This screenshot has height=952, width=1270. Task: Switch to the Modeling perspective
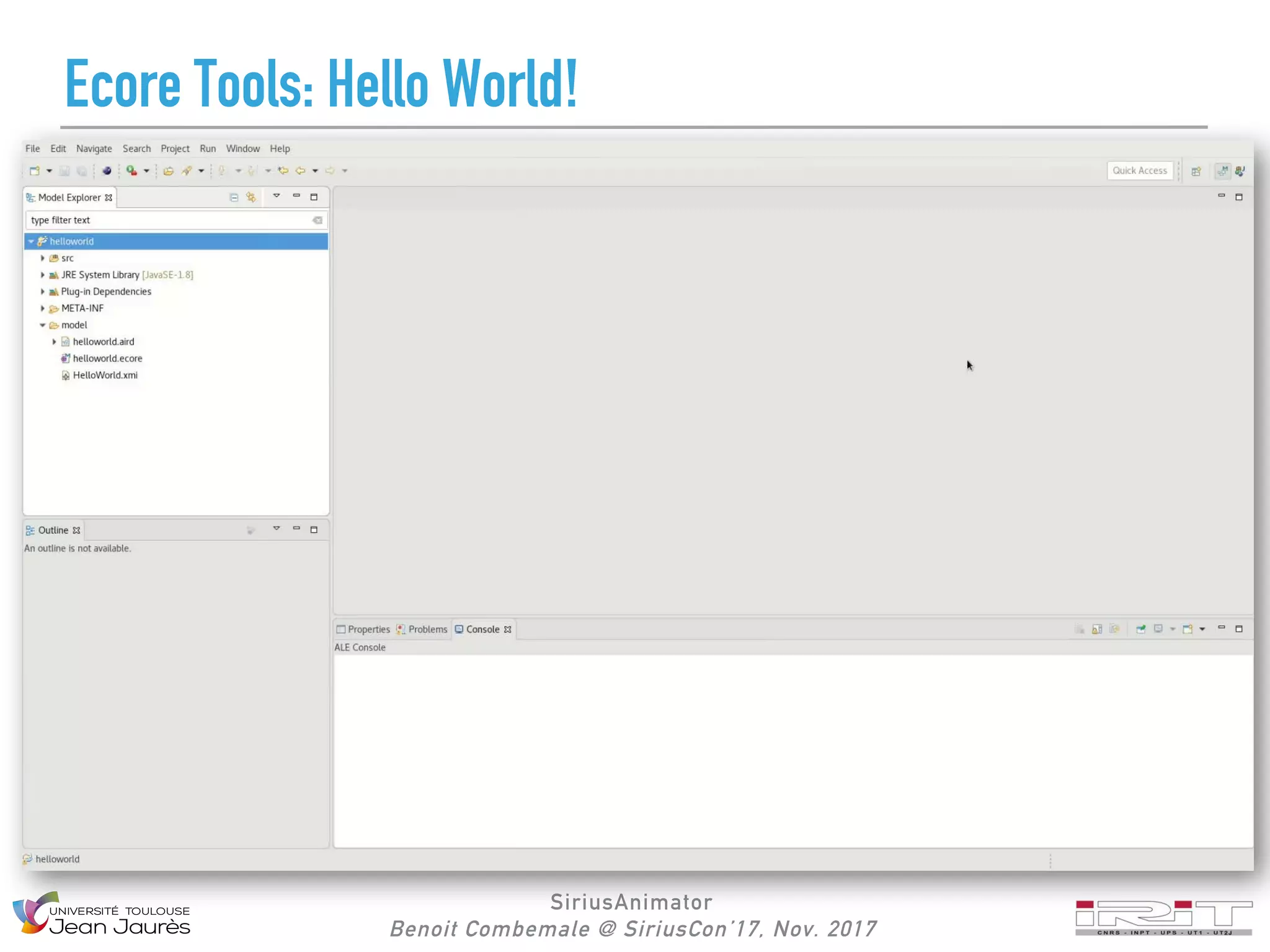(1222, 171)
